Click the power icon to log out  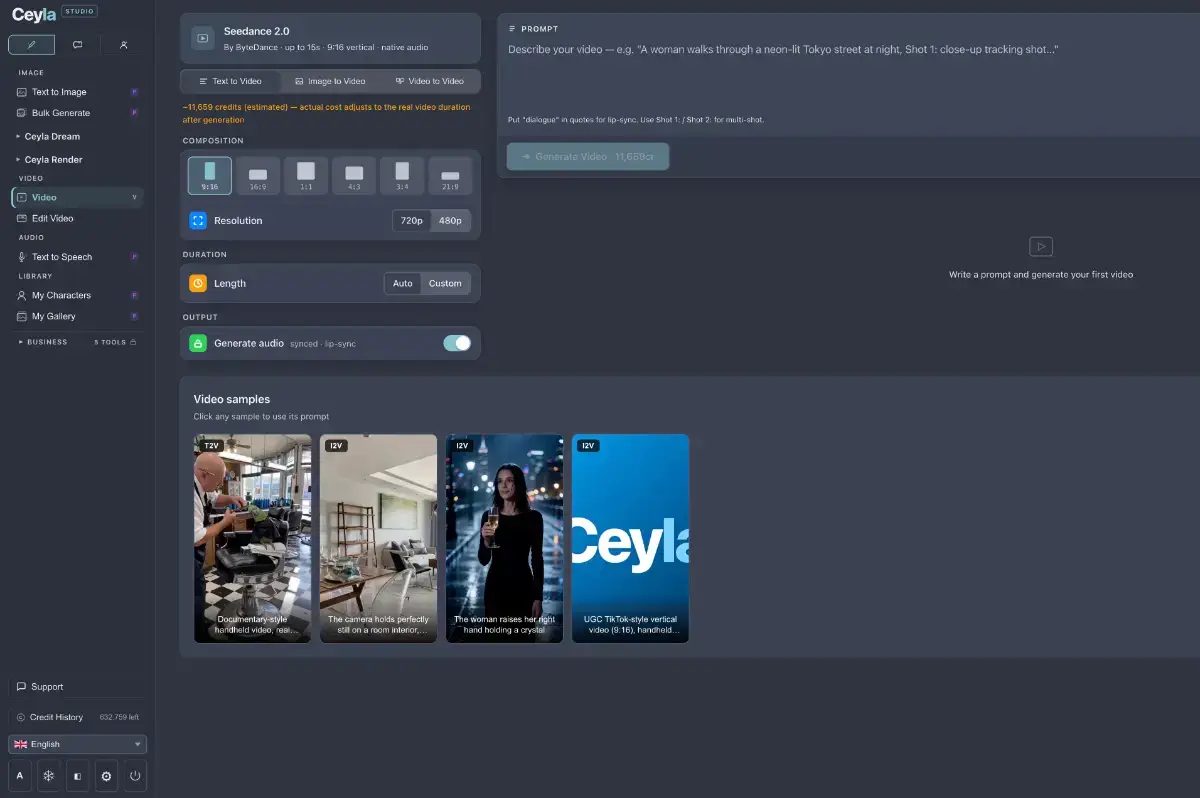pyautogui.click(x=135, y=776)
